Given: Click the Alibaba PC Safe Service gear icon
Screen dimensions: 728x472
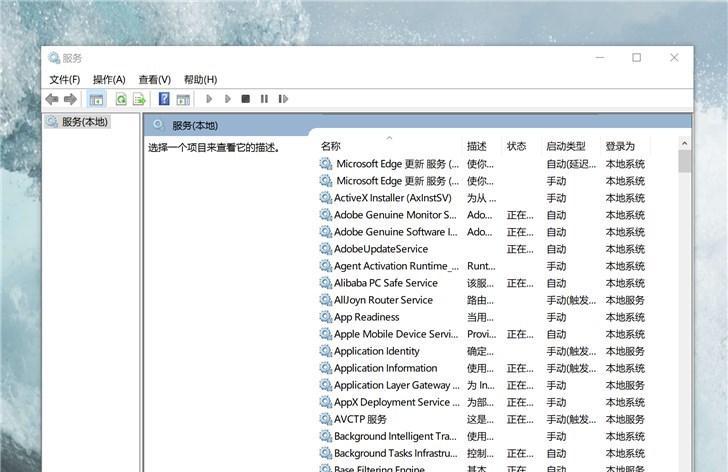Looking at the screenshot, I should point(325,283).
